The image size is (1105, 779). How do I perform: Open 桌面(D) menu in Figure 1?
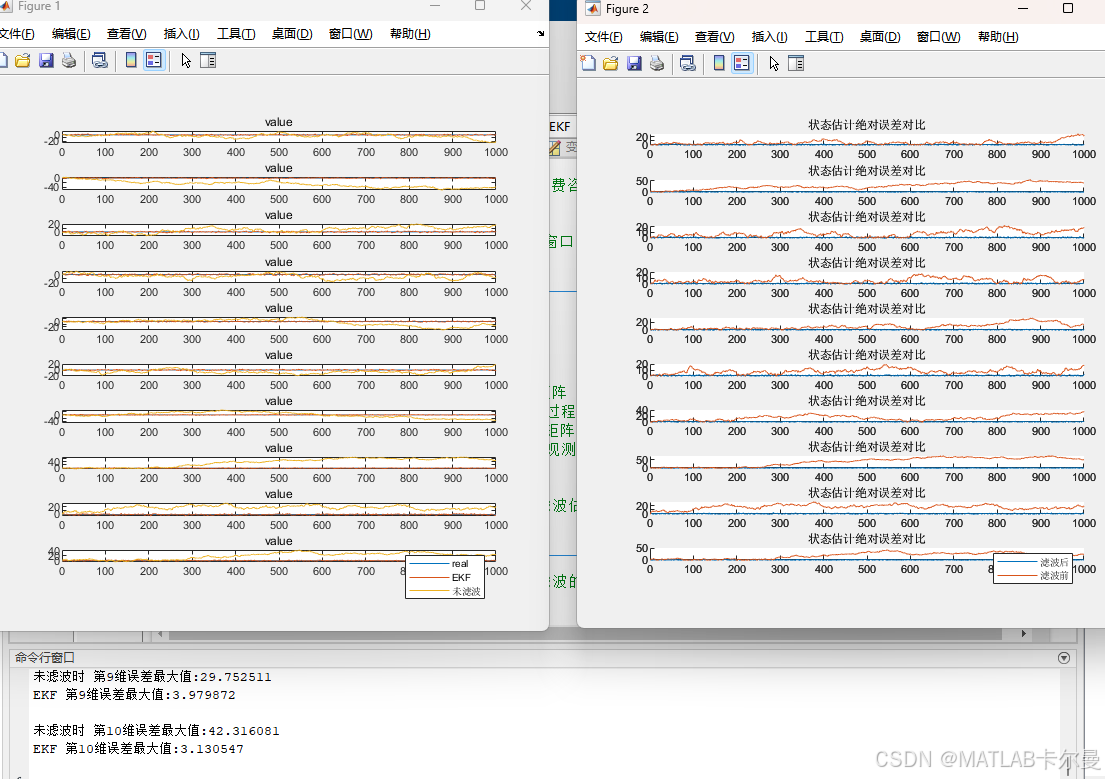tap(292, 34)
